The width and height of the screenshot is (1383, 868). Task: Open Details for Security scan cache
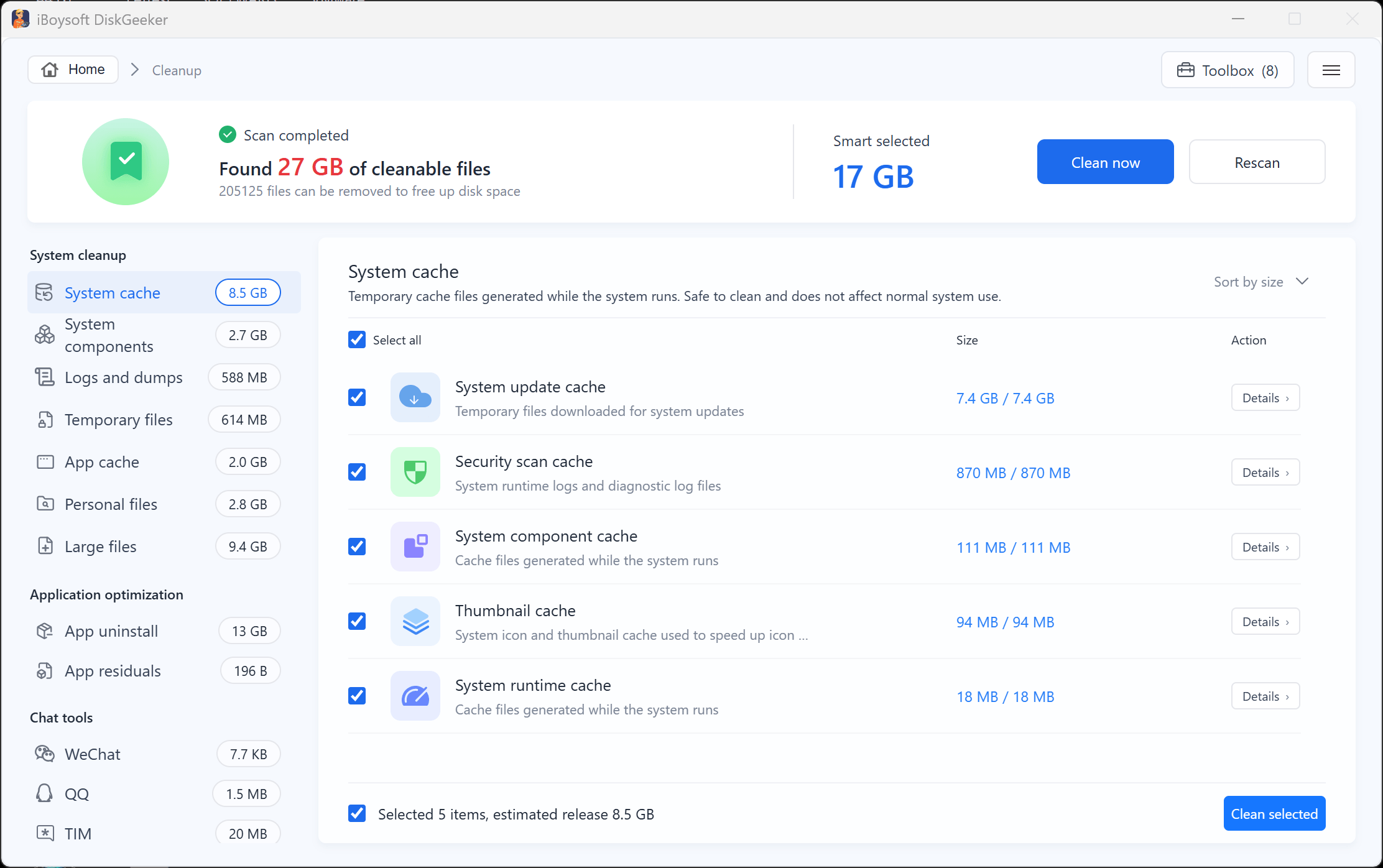1265,473
